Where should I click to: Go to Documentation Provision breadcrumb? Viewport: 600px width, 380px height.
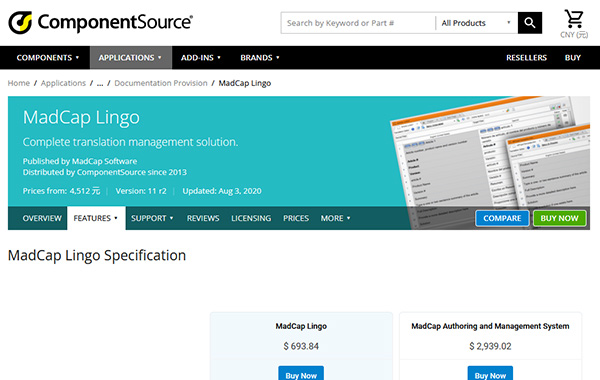(161, 83)
